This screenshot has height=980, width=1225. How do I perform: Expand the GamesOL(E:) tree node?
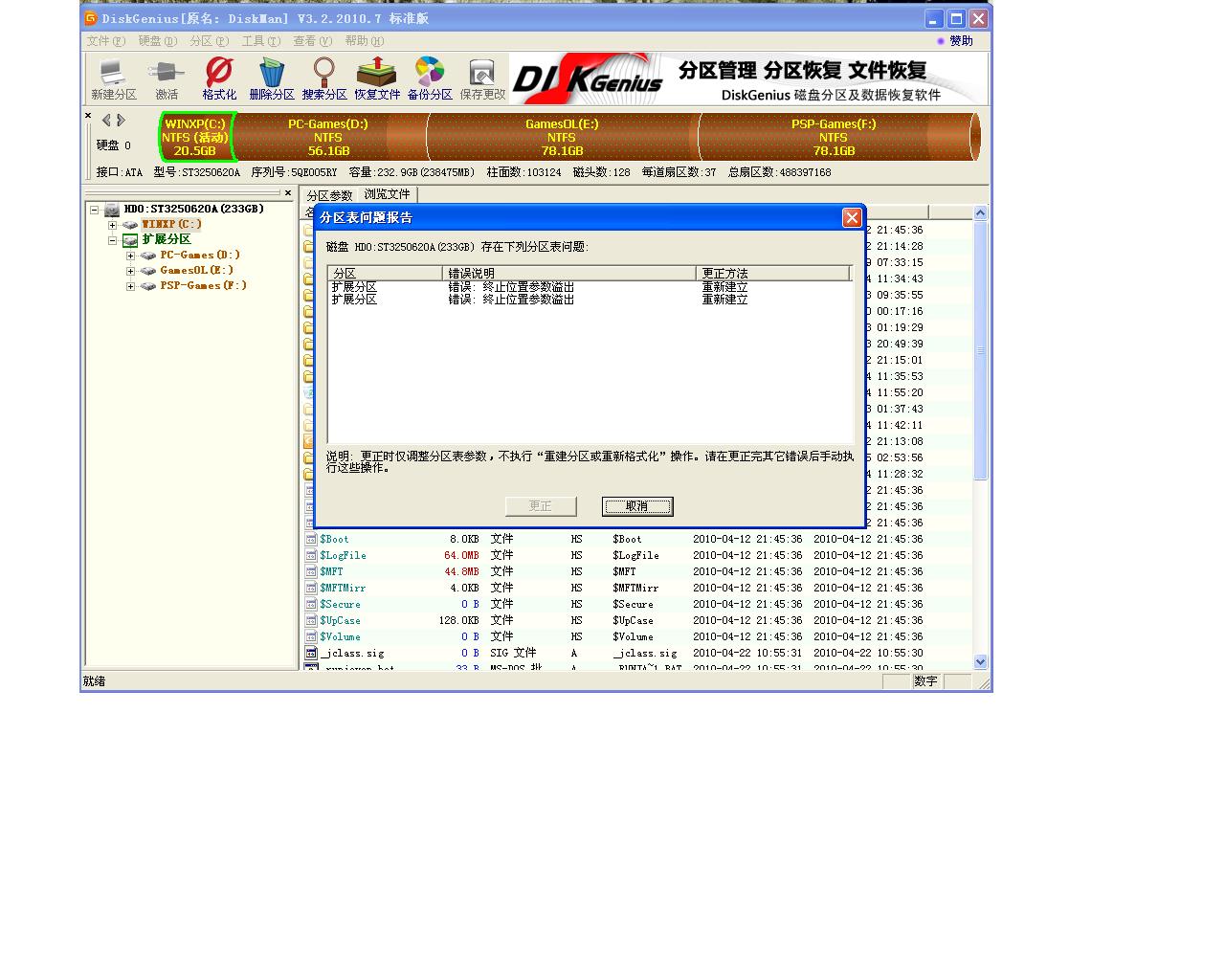(130, 271)
